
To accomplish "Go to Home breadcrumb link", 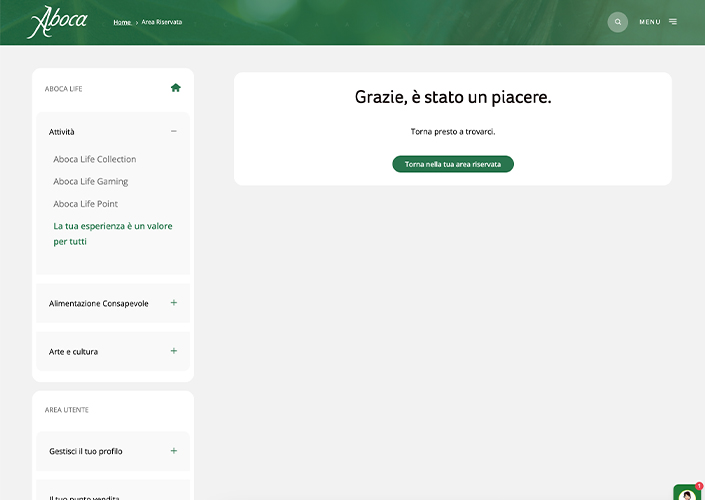I will point(122,22).
